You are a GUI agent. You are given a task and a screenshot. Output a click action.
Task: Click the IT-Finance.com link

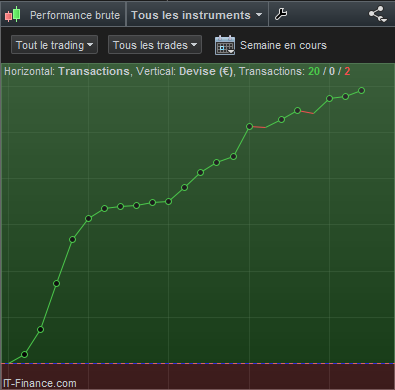pos(40,383)
